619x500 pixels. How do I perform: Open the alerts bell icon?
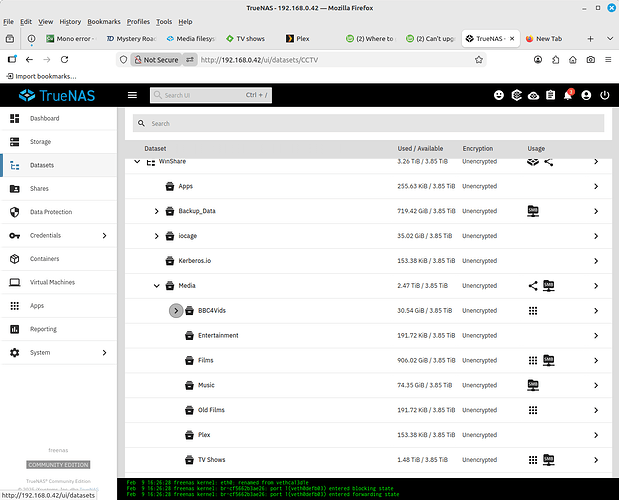pos(568,95)
